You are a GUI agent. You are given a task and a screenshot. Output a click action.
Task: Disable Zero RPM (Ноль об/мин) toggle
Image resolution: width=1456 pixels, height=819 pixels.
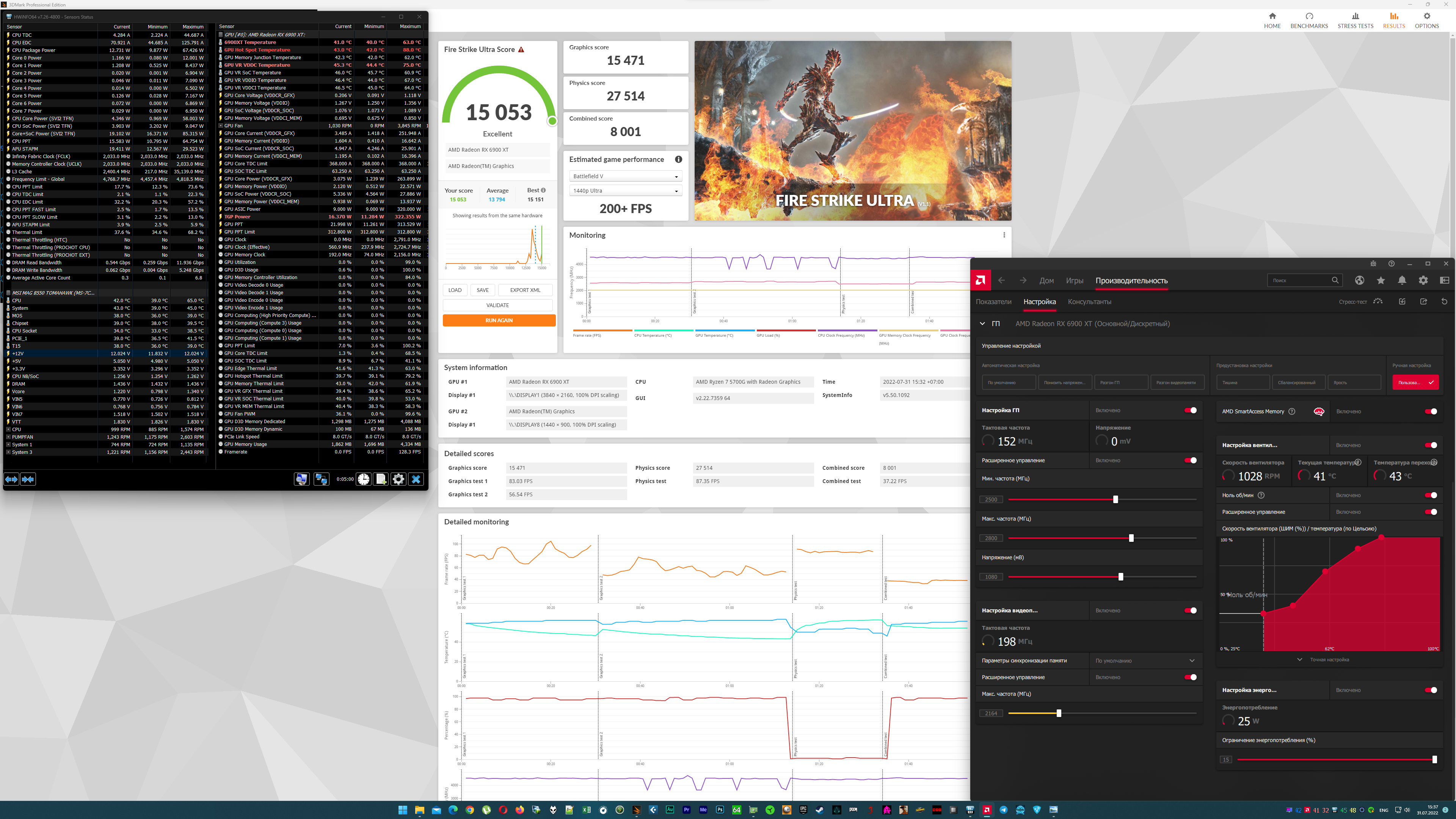pyautogui.click(x=1431, y=495)
